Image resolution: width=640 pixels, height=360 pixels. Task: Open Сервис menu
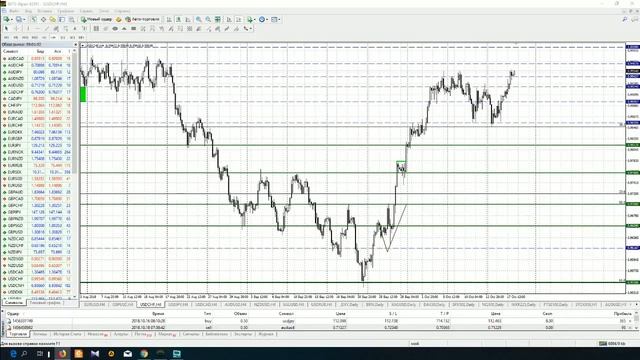coord(87,11)
